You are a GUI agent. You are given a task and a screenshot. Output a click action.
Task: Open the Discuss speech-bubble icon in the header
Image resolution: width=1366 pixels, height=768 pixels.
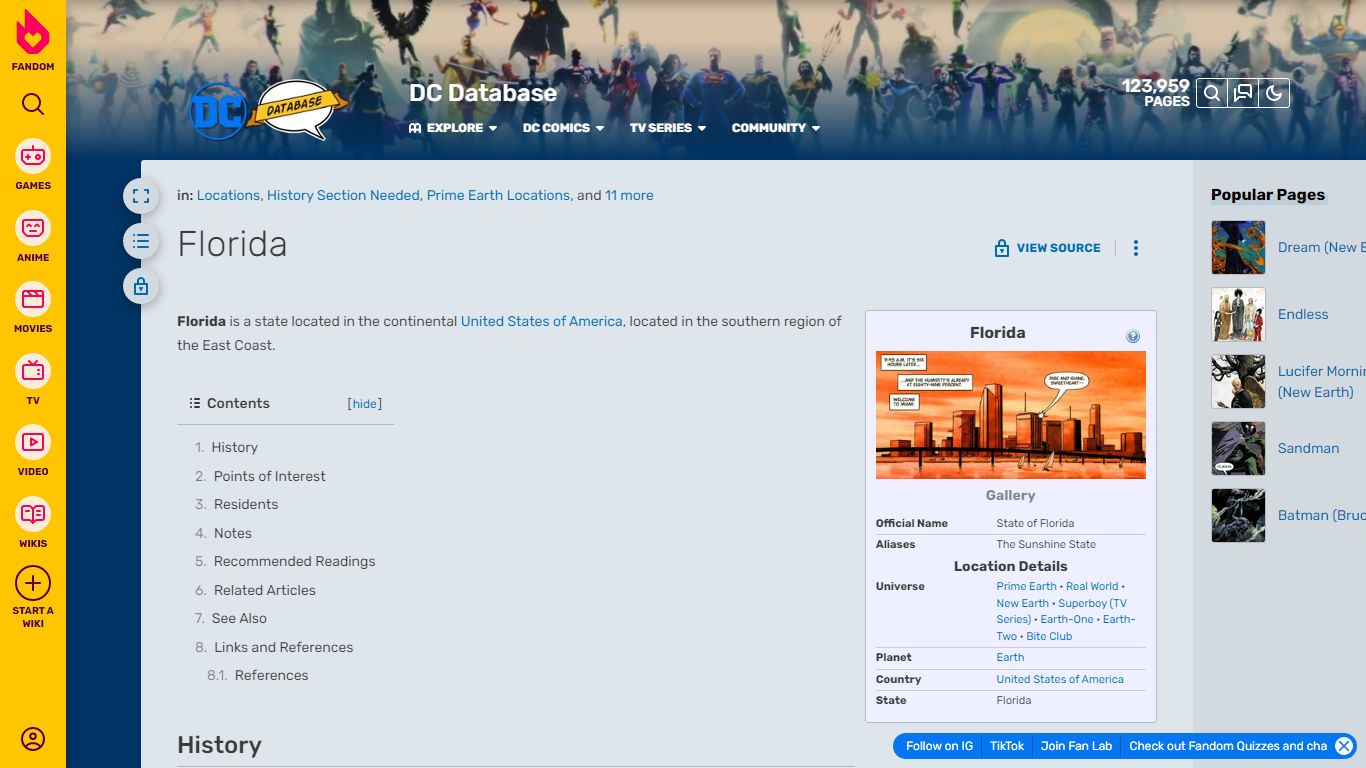point(1243,93)
